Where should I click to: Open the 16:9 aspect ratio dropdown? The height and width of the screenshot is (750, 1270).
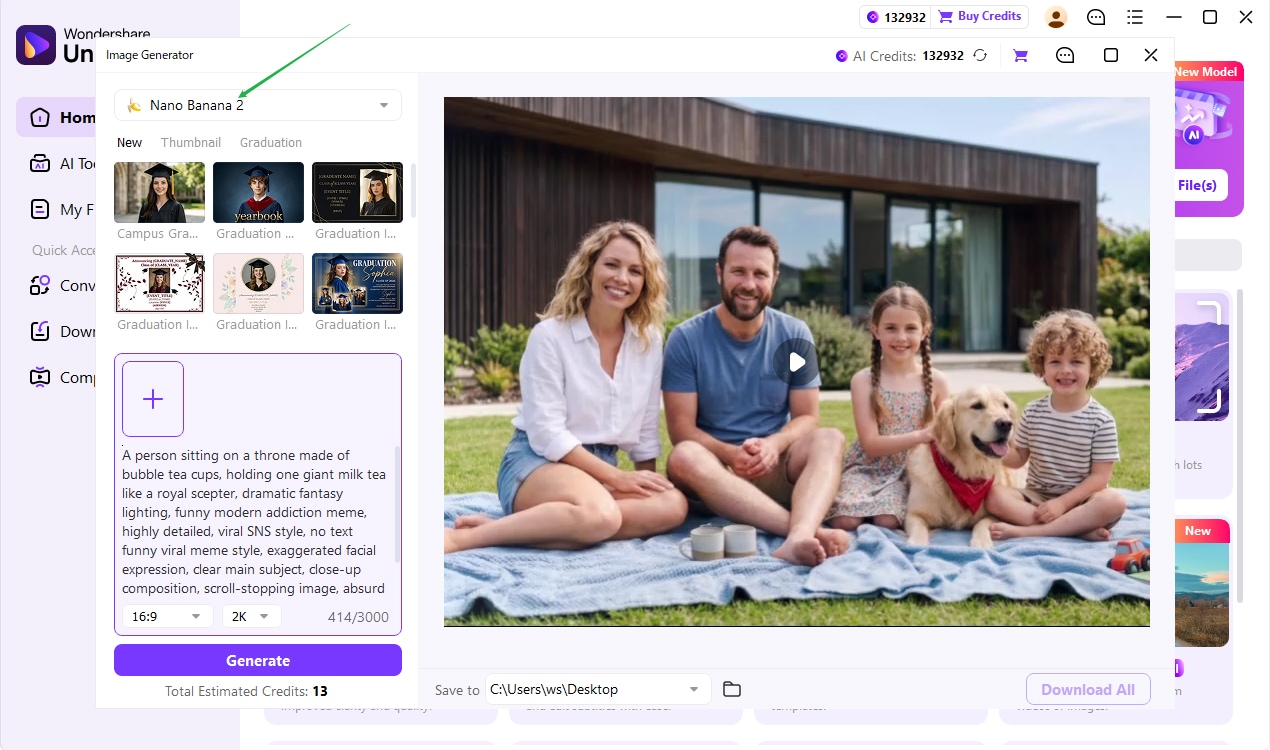coord(167,616)
